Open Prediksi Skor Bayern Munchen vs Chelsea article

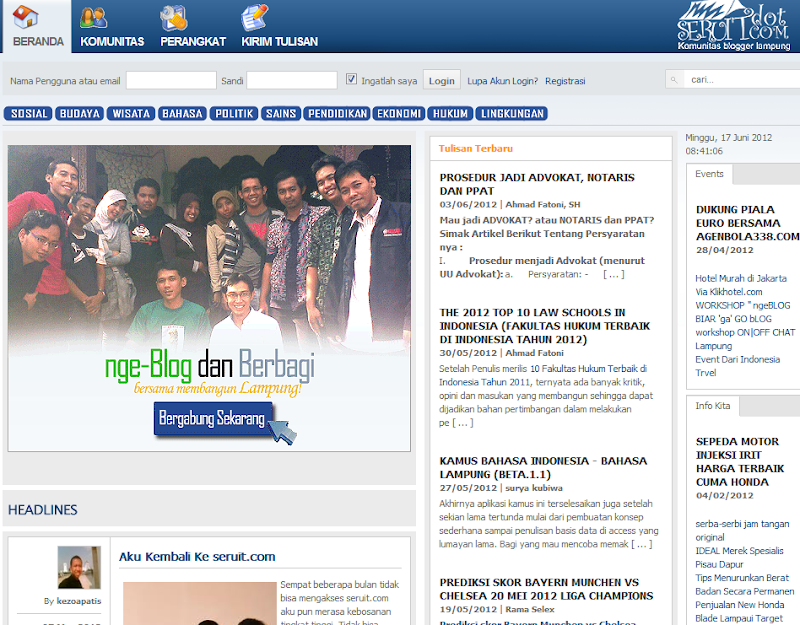[546, 589]
